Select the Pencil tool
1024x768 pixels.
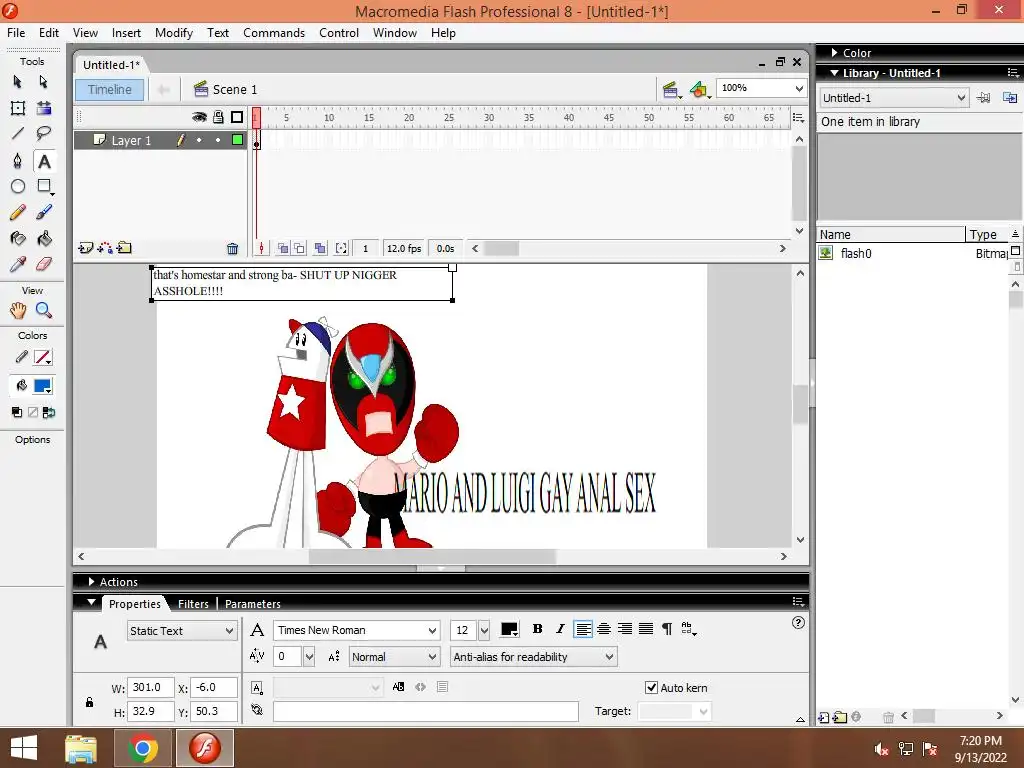pyautogui.click(x=18, y=212)
